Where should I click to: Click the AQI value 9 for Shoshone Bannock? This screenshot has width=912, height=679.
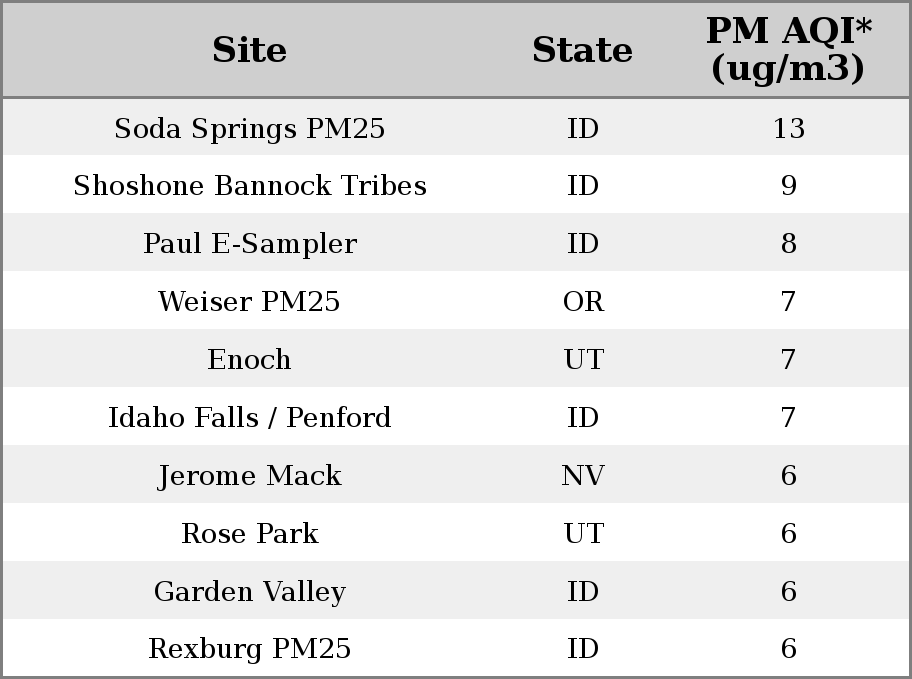pos(789,186)
